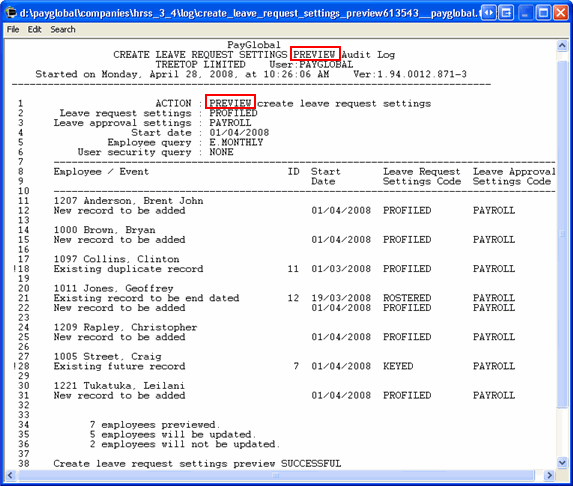Click 'Leave Approval Settings Code' column header
Screen dimensions: 573x486
coord(514,176)
